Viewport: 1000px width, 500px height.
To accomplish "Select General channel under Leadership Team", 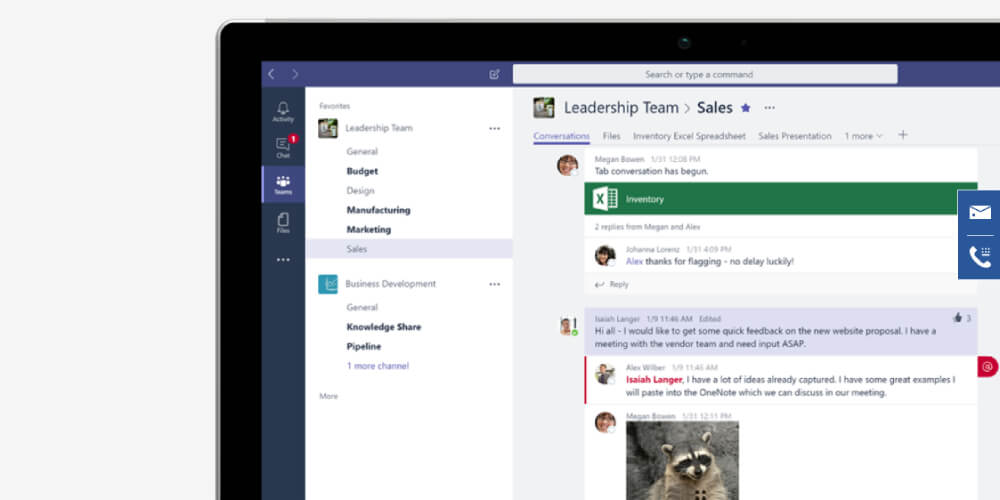I will click(x=362, y=152).
